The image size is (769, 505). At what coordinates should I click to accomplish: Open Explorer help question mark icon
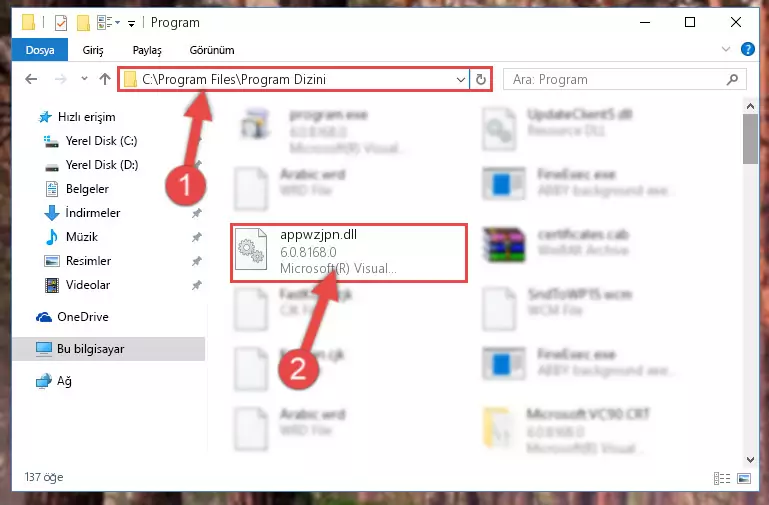click(747, 49)
